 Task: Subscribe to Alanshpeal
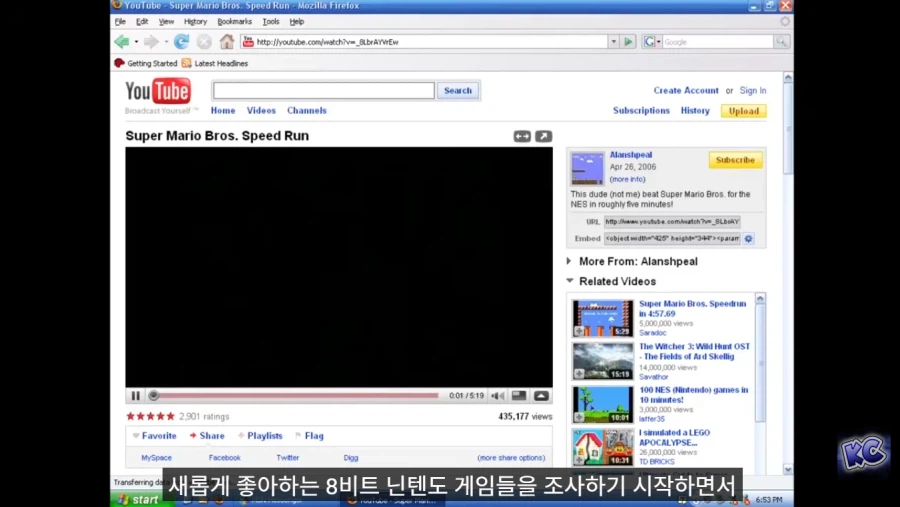pos(735,160)
